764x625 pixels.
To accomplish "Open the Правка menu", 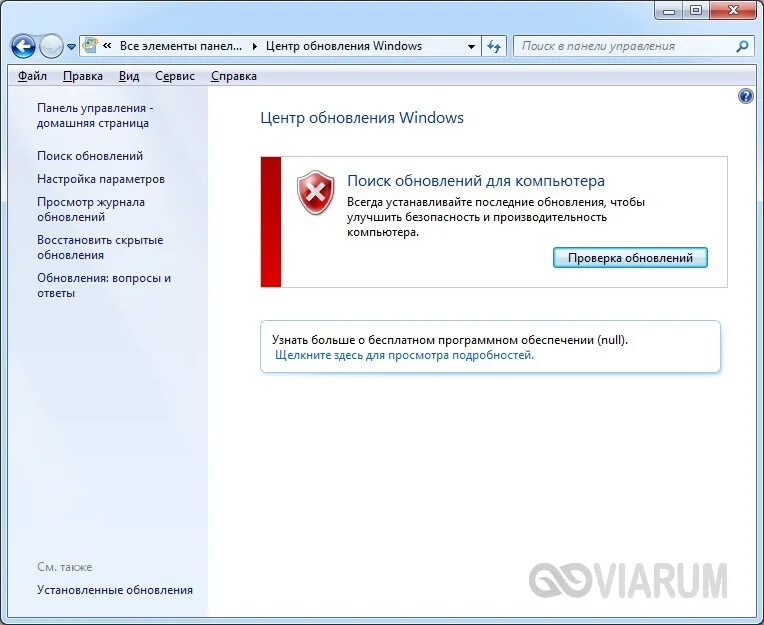I will (x=83, y=76).
